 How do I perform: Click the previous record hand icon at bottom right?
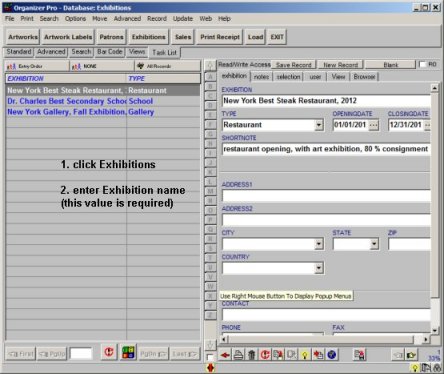[x=398, y=355]
